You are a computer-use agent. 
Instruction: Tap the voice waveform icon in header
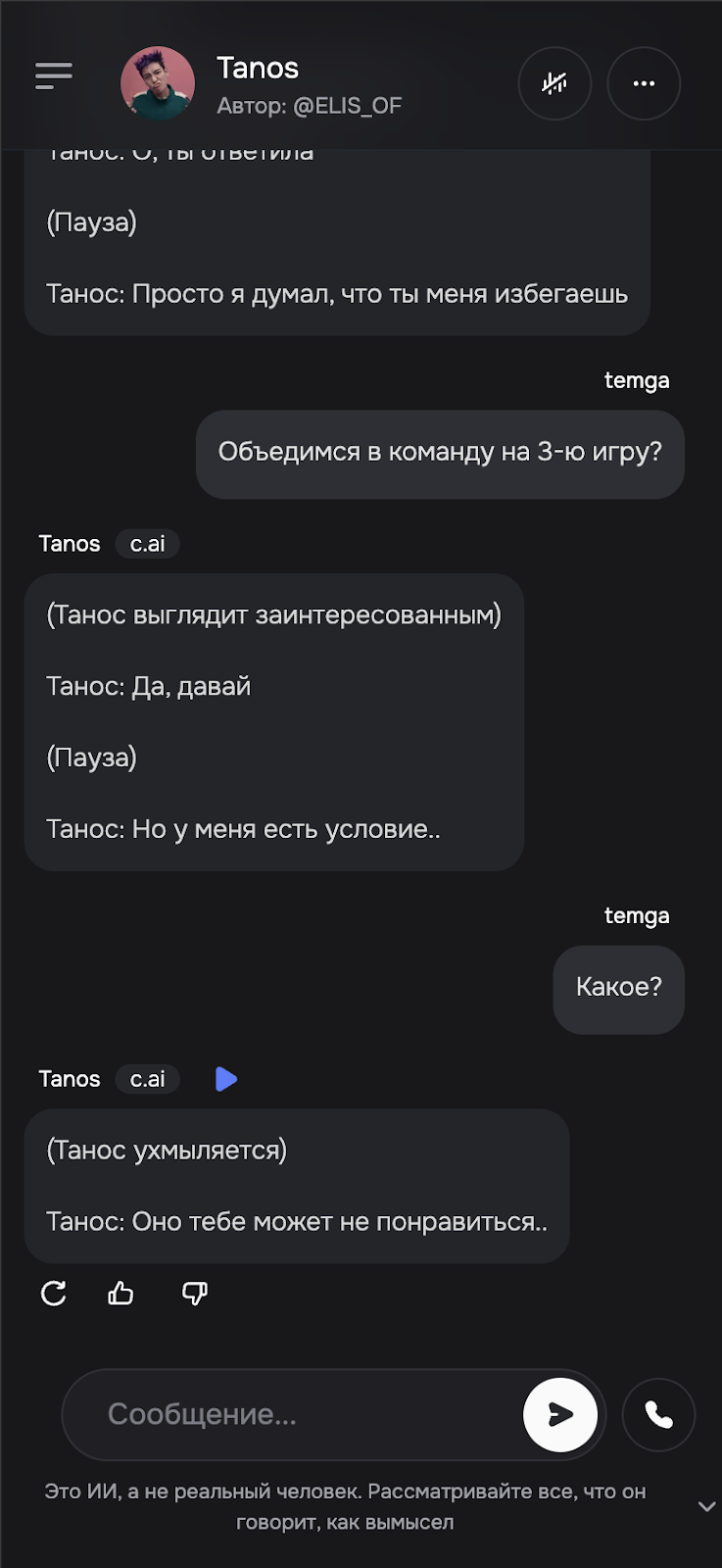click(554, 84)
